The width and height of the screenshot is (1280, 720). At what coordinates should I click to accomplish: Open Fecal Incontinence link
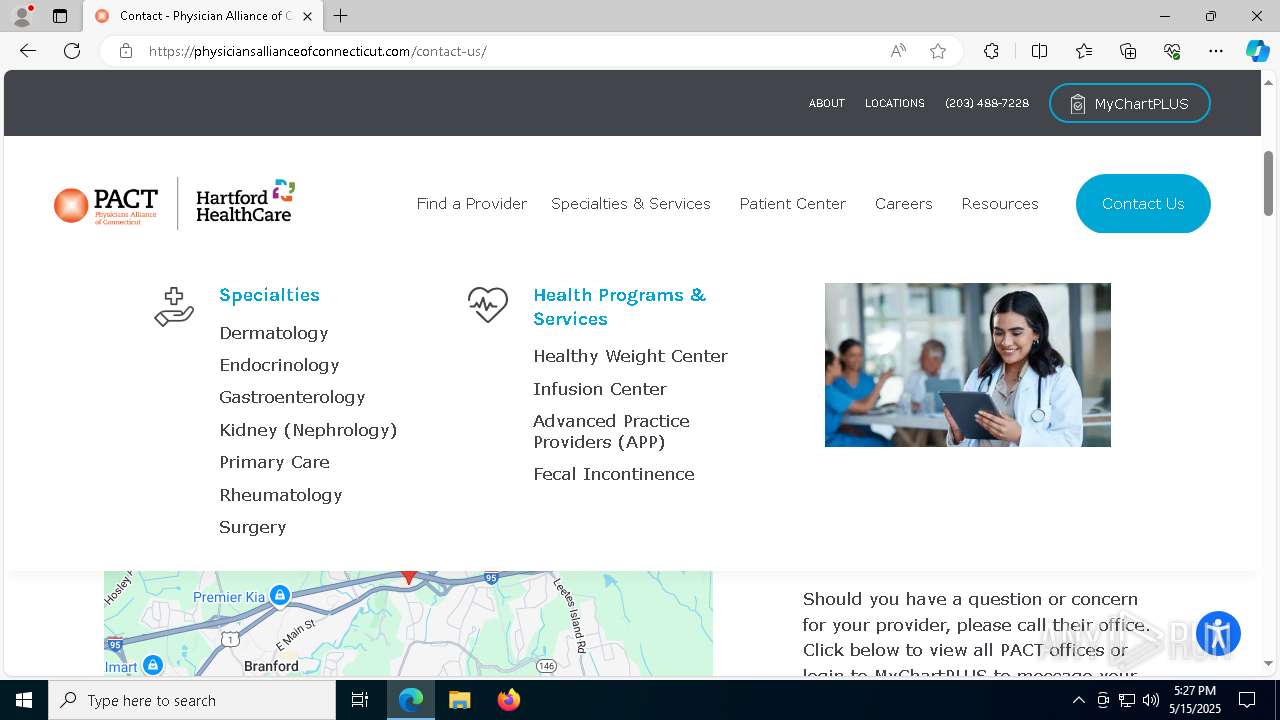tap(614, 474)
